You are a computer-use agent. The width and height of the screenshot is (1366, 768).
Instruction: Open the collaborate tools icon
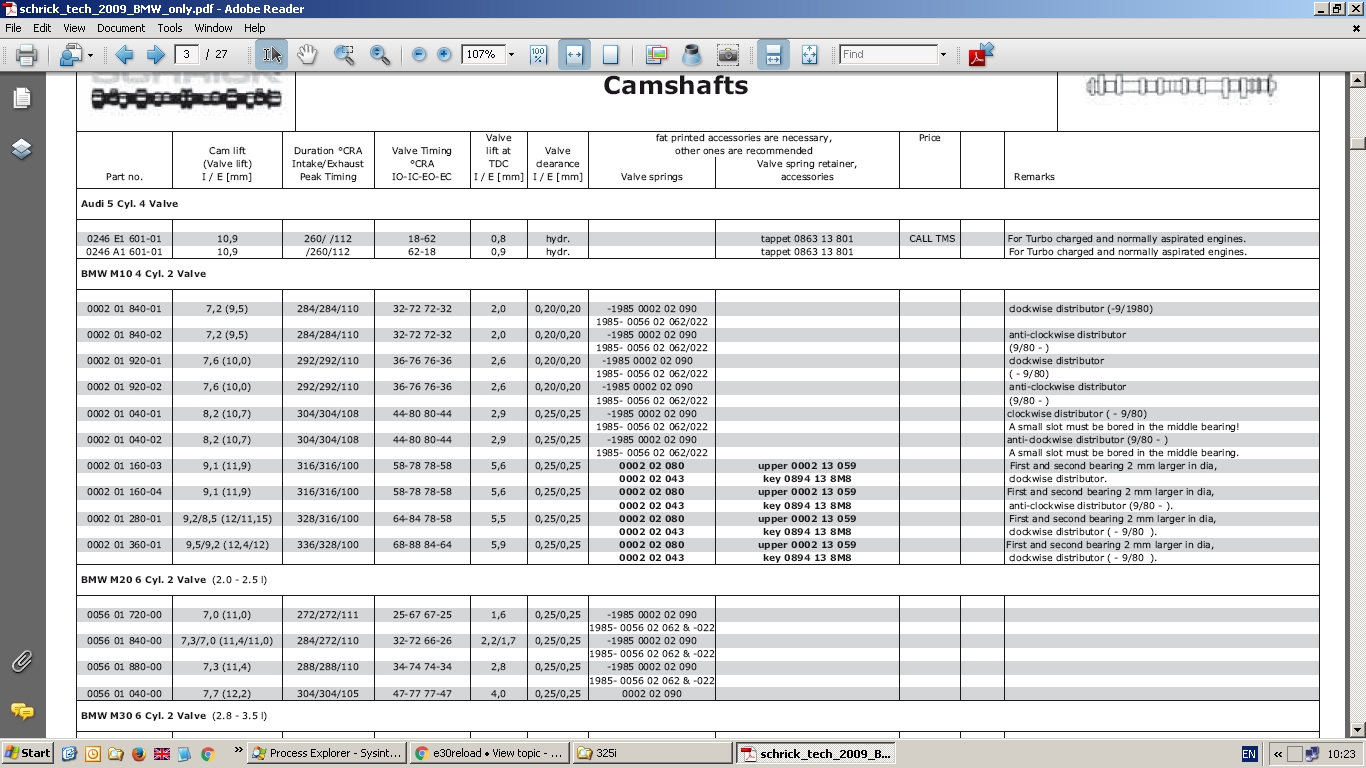[69, 55]
